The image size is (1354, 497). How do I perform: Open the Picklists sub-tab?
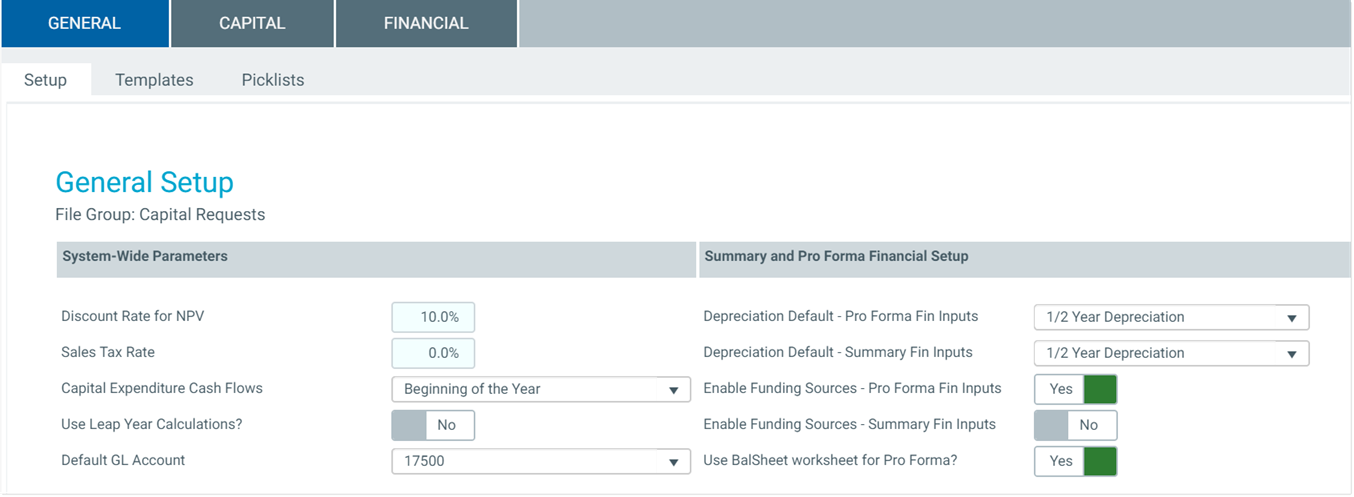272,80
